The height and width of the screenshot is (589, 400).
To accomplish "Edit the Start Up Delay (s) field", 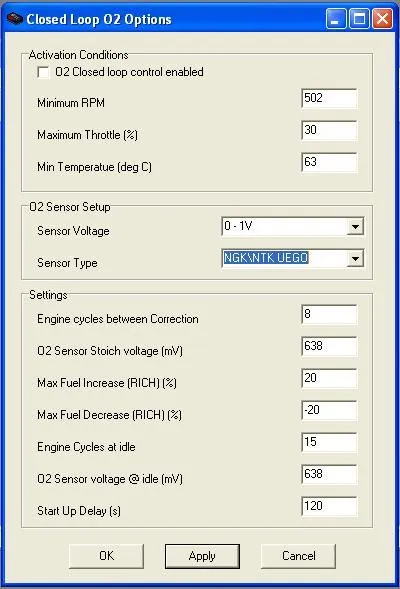I will coord(329,506).
